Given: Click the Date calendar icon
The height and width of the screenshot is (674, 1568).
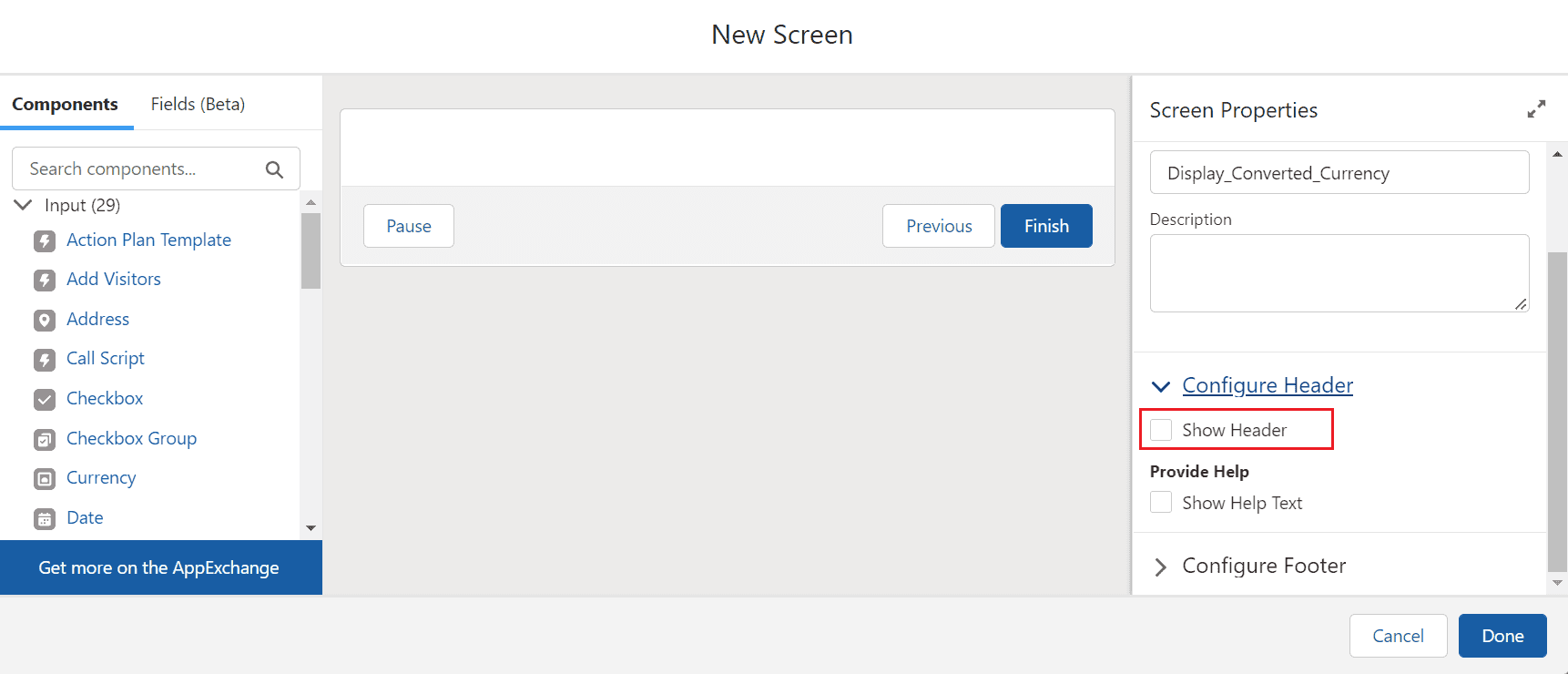Looking at the screenshot, I should [x=45, y=518].
